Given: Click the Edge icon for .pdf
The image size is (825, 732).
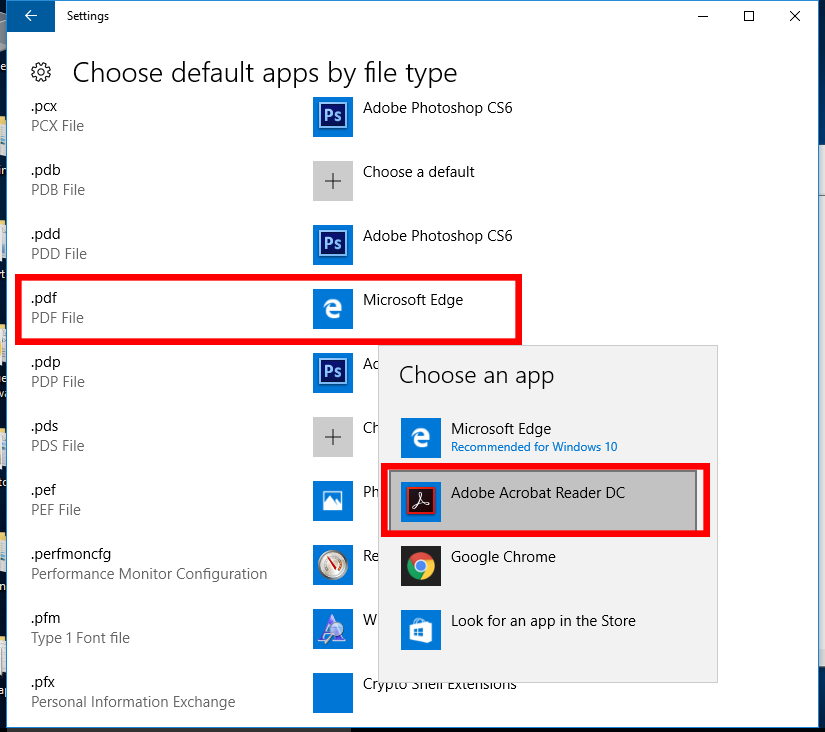Looking at the screenshot, I should pos(333,309).
